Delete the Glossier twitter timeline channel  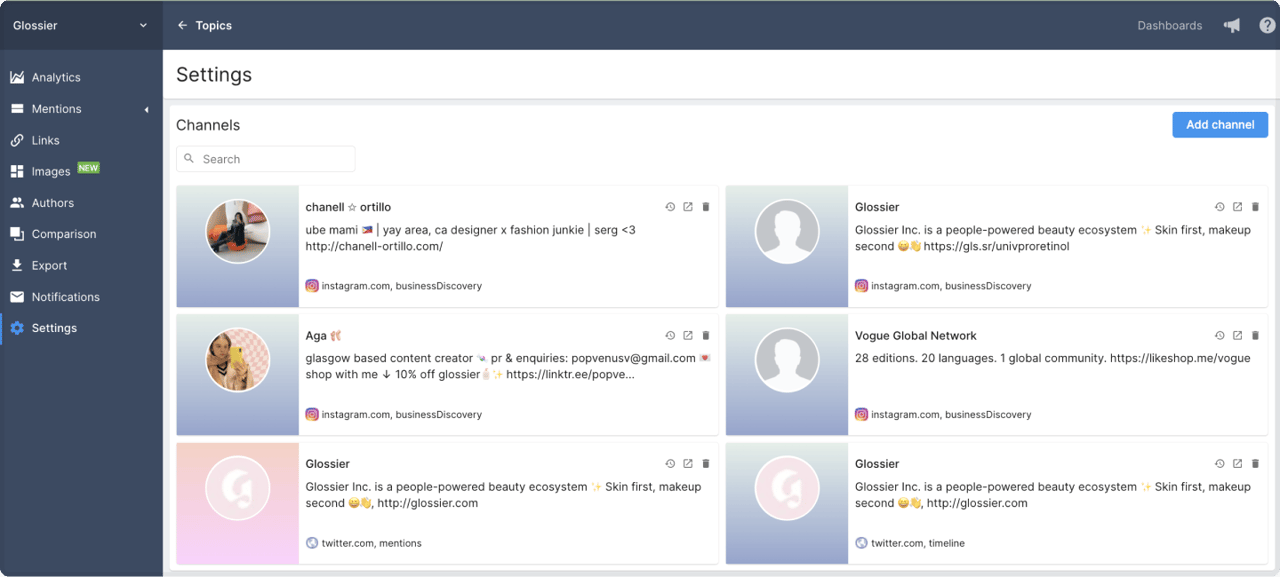click(1256, 464)
